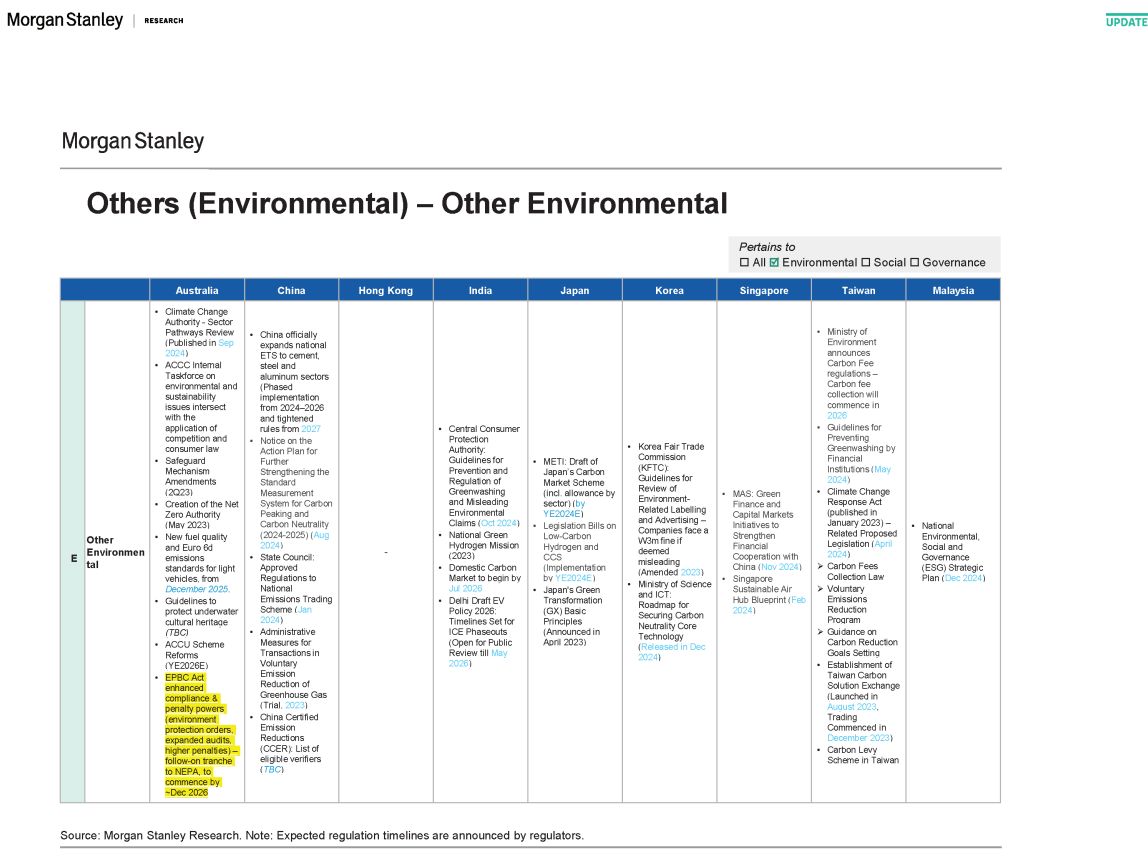Click the Morgan Stanley logo in the top header
The width and height of the screenshot is (1148, 850).
(65, 20)
